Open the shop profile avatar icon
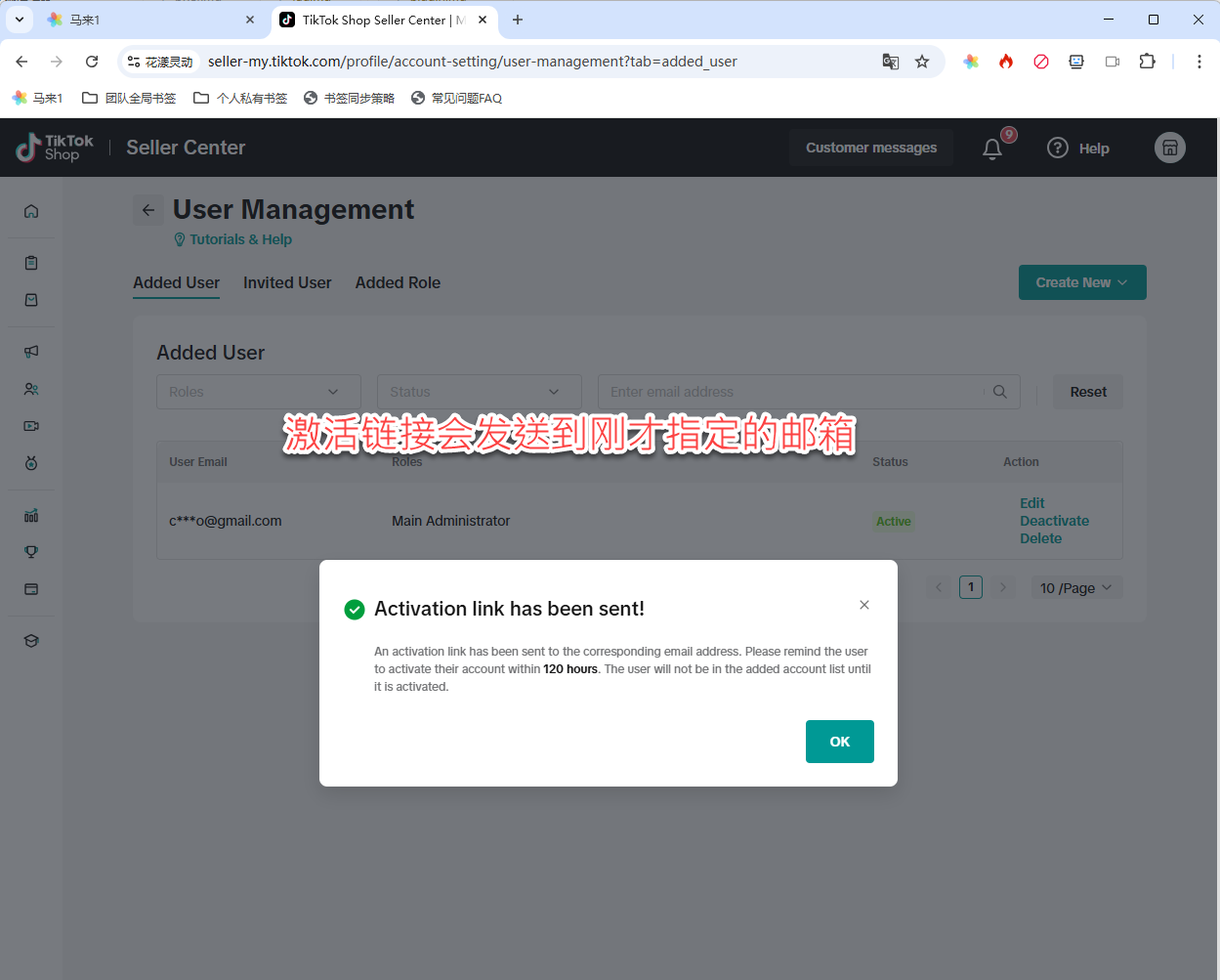The width and height of the screenshot is (1220, 980). (x=1169, y=148)
